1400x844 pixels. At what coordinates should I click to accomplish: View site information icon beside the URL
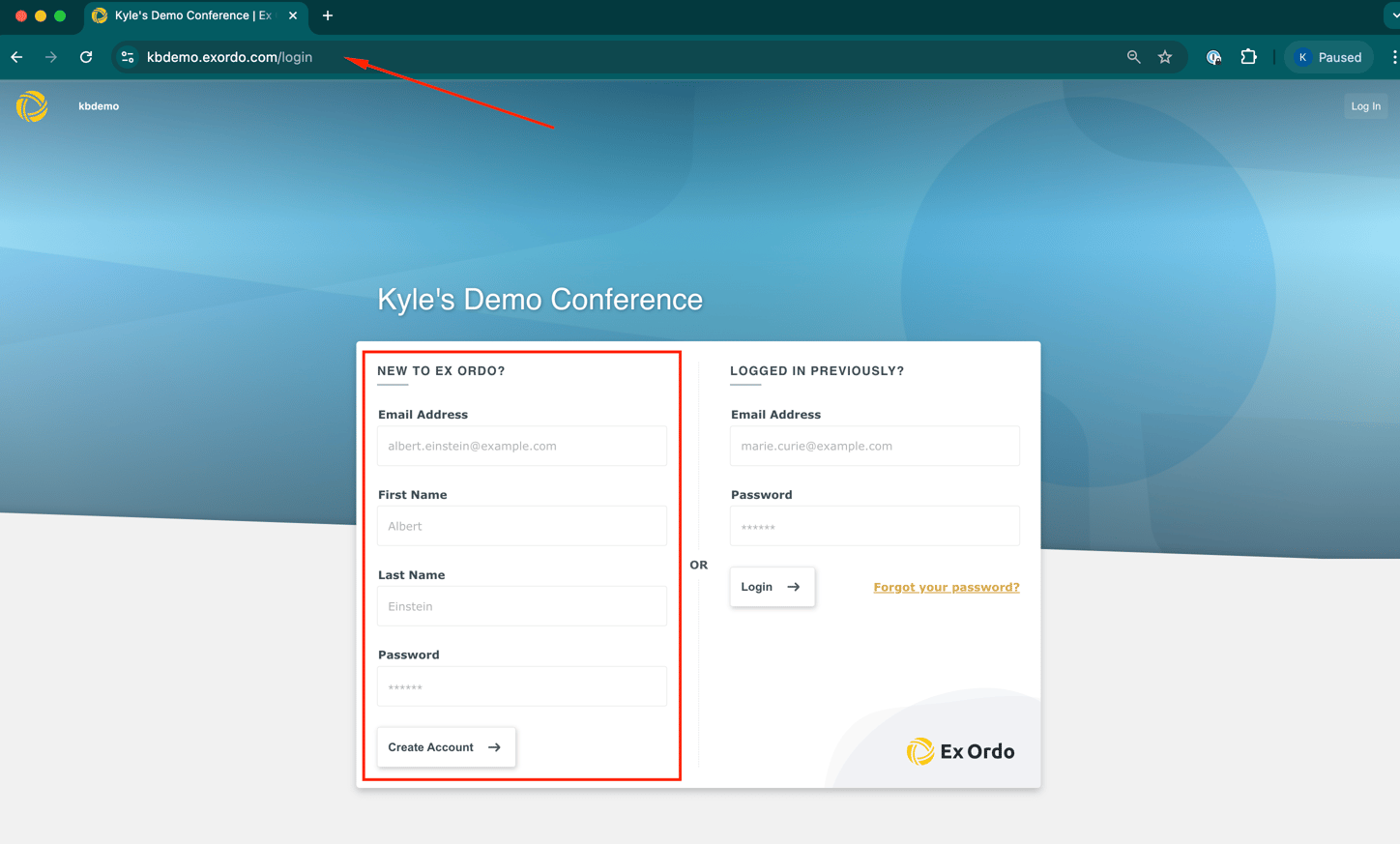tap(128, 57)
